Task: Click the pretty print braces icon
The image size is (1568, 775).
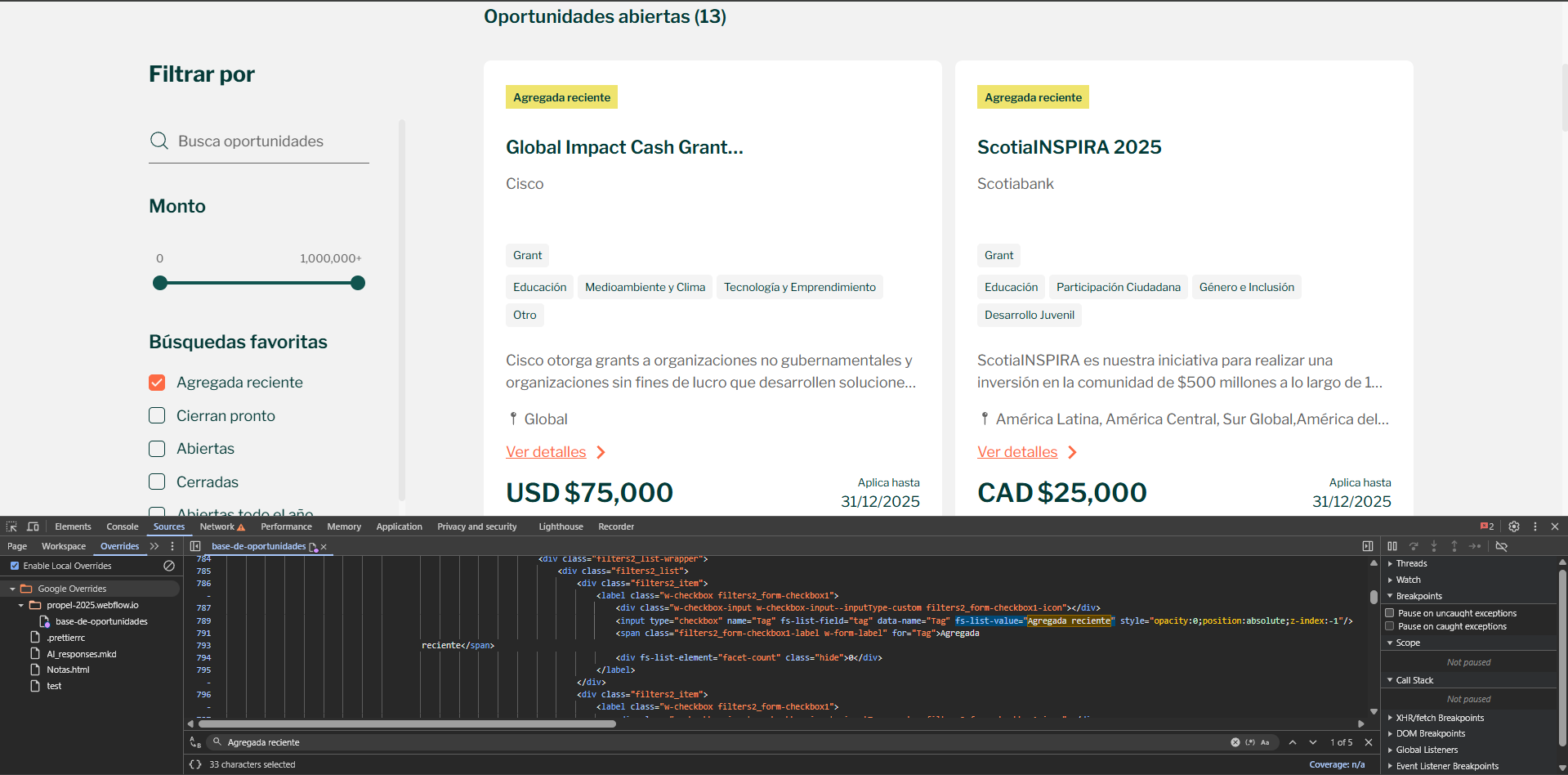Action: pos(195,764)
